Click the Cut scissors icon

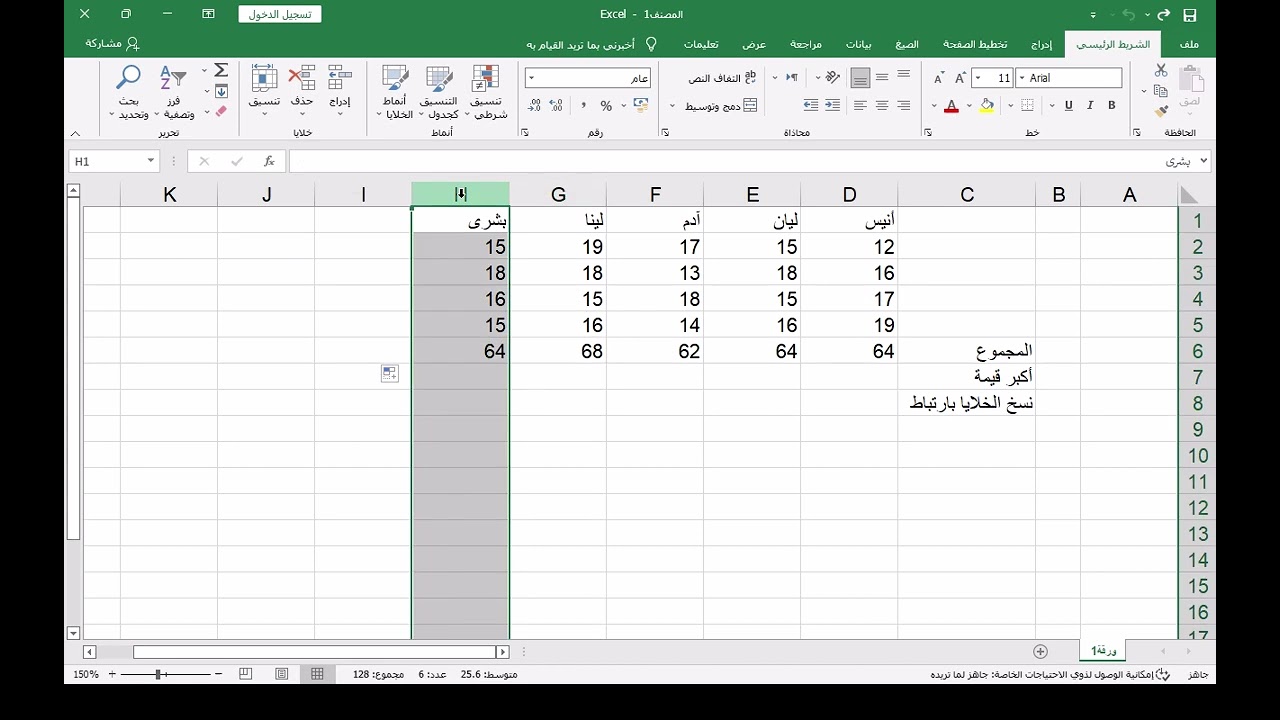click(1161, 70)
